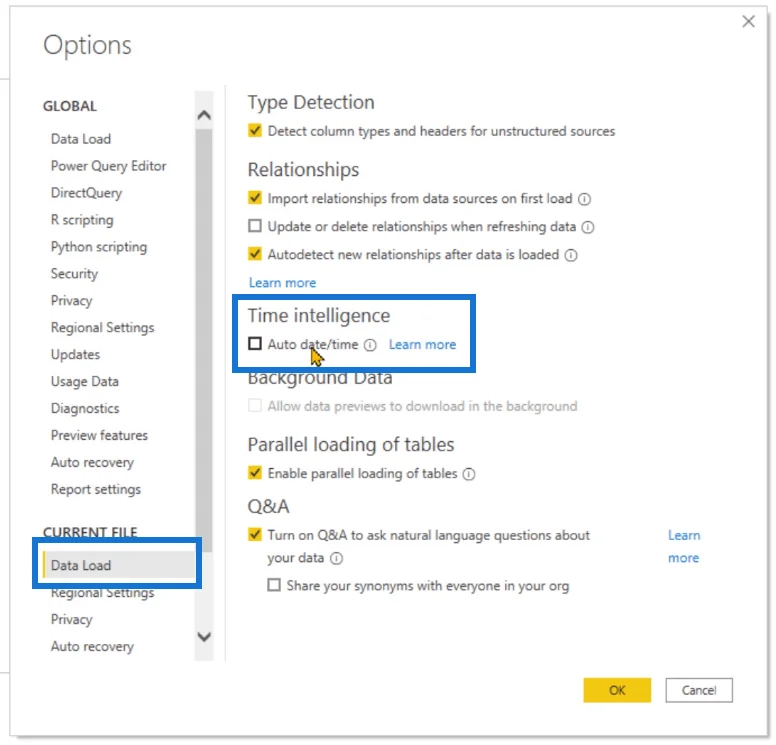Viewport: 776px width, 745px height.
Task: Go to Security settings
Action: pyautogui.click(x=74, y=274)
